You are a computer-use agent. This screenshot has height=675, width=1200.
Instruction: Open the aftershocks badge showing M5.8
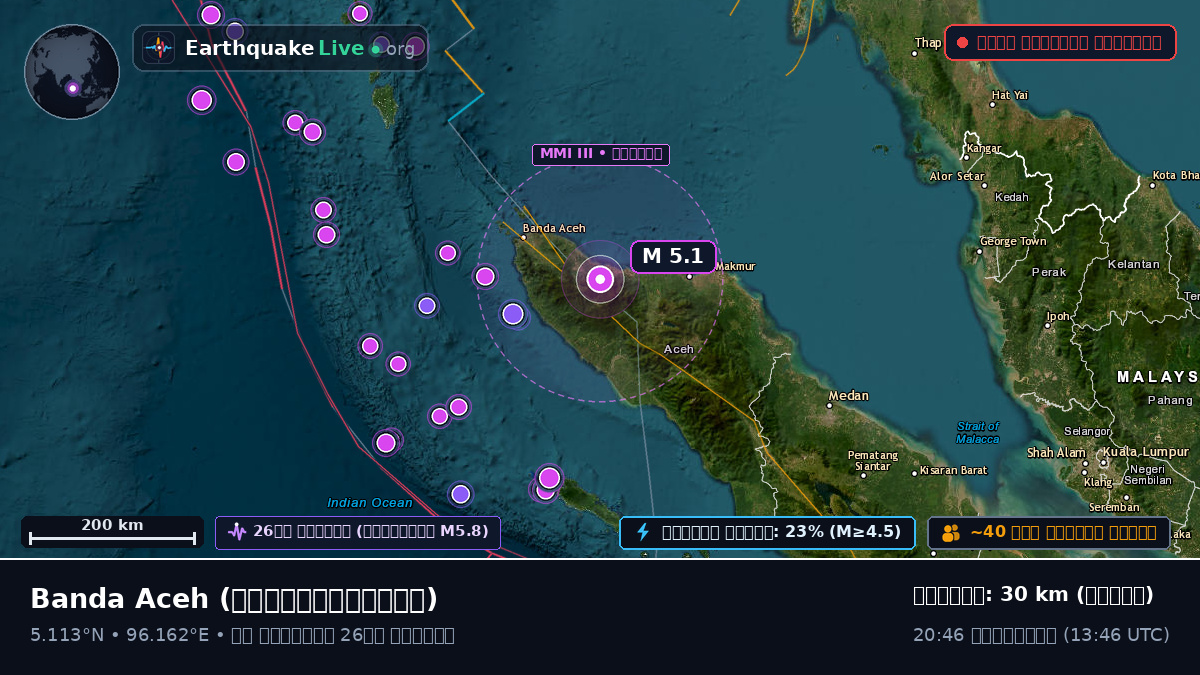click(358, 532)
